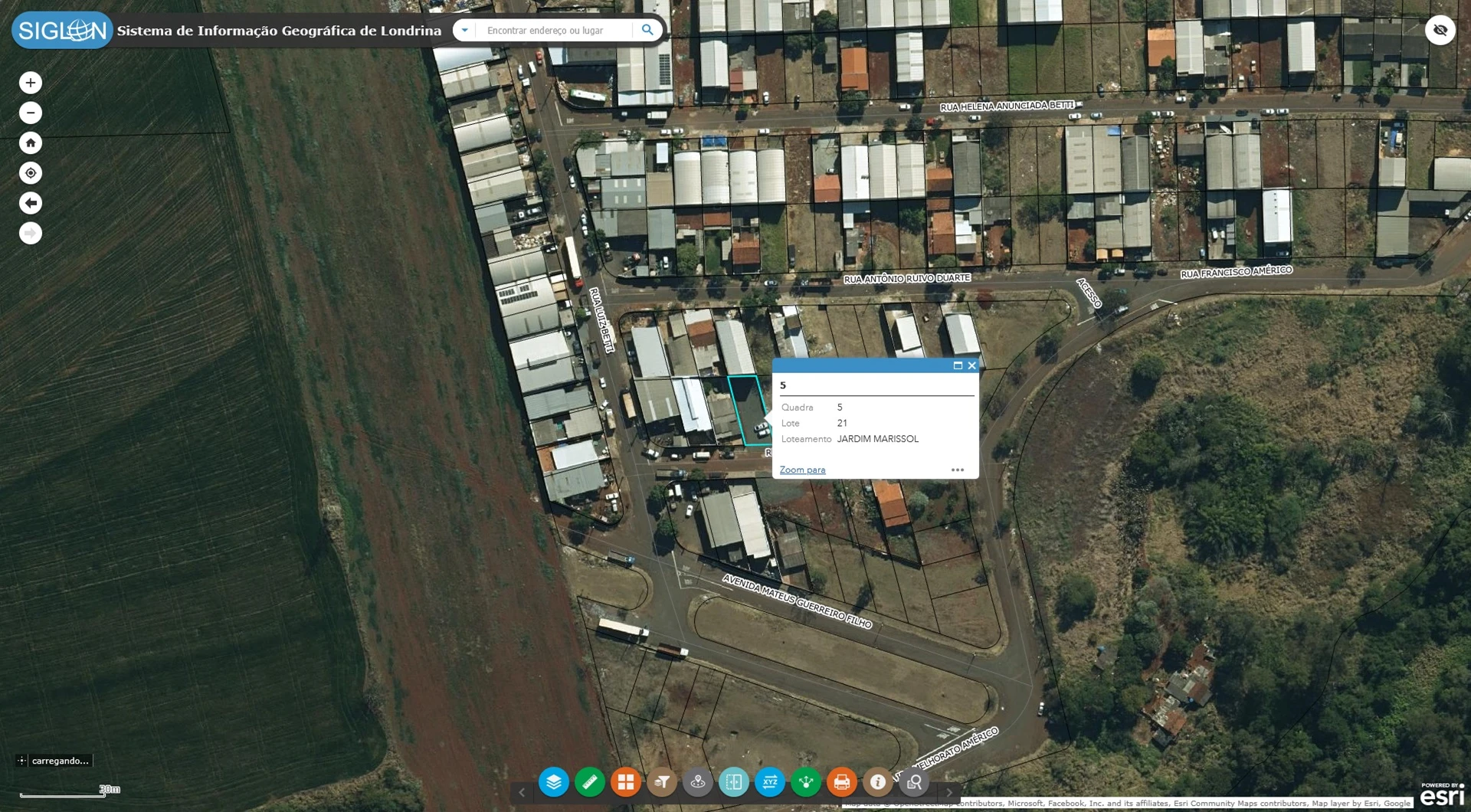Viewport: 1471px width, 812px height.
Task: Open the XYZ coordinate conversion tool
Action: click(770, 782)
